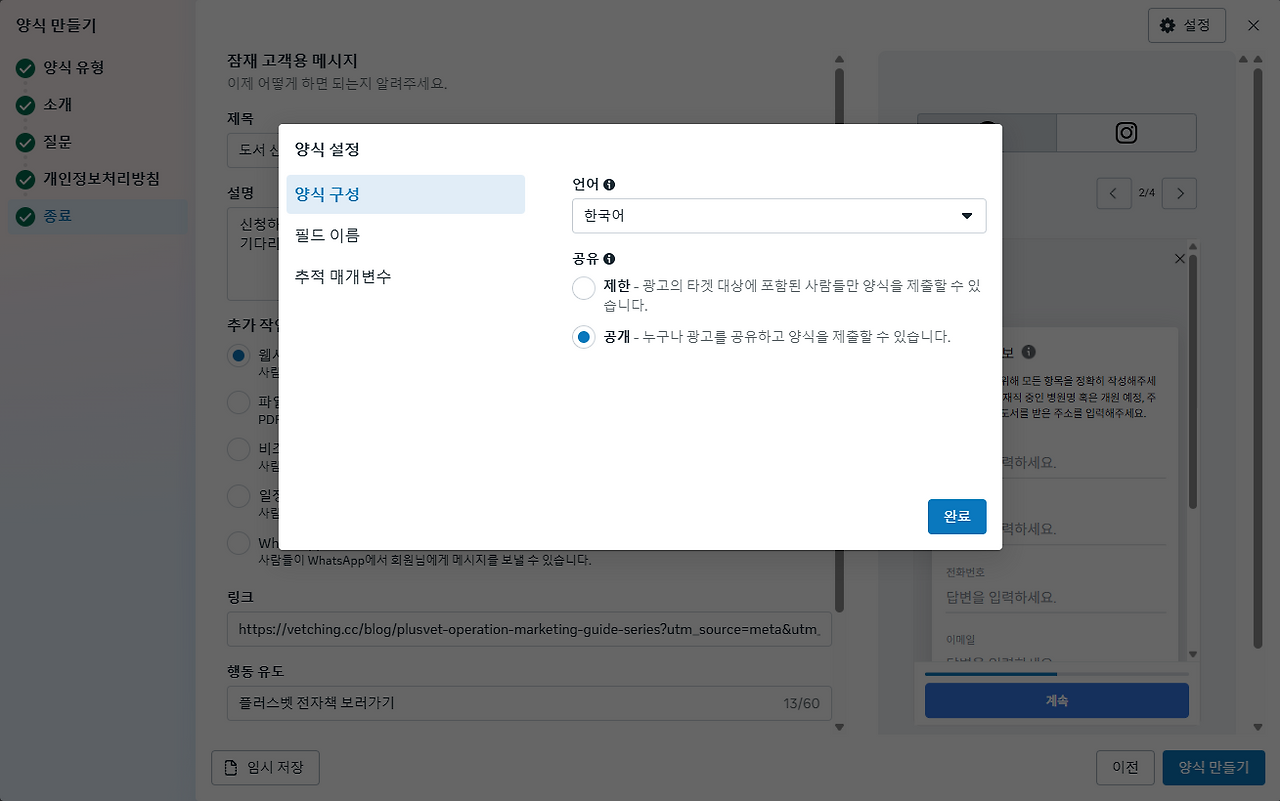
Task: Confirm settings with the 완료 button
Action: point(956,516)
